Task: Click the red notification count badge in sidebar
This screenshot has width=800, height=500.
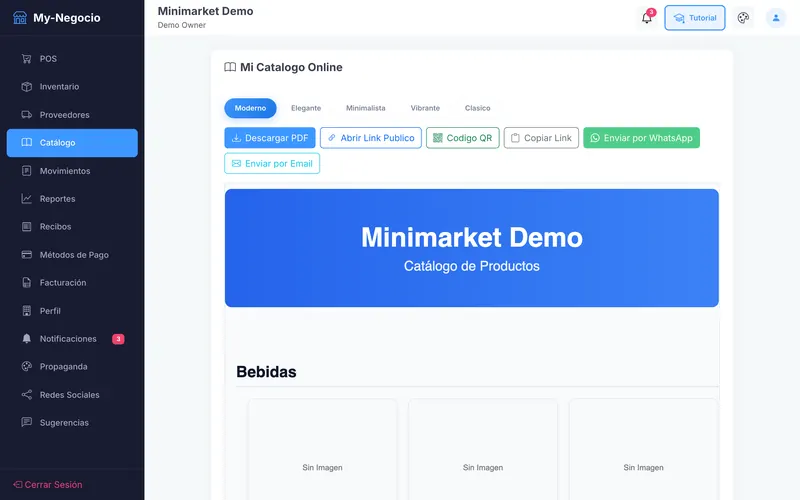Action: (x=118, y=339)
